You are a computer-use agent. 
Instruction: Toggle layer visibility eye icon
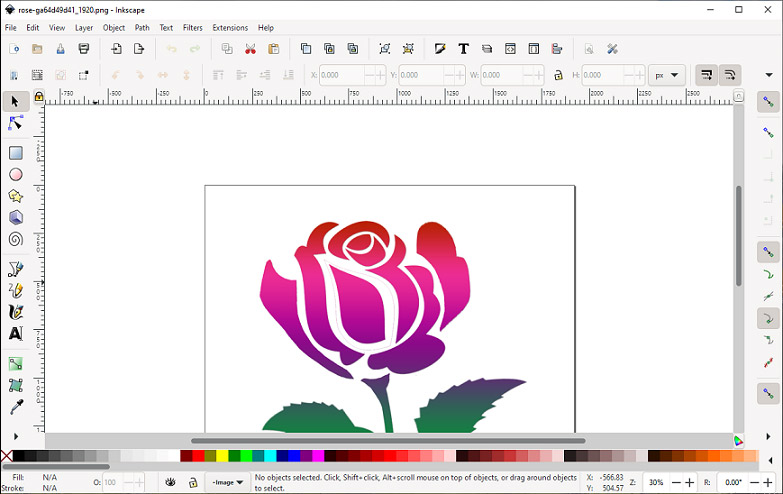coord(170,483)
